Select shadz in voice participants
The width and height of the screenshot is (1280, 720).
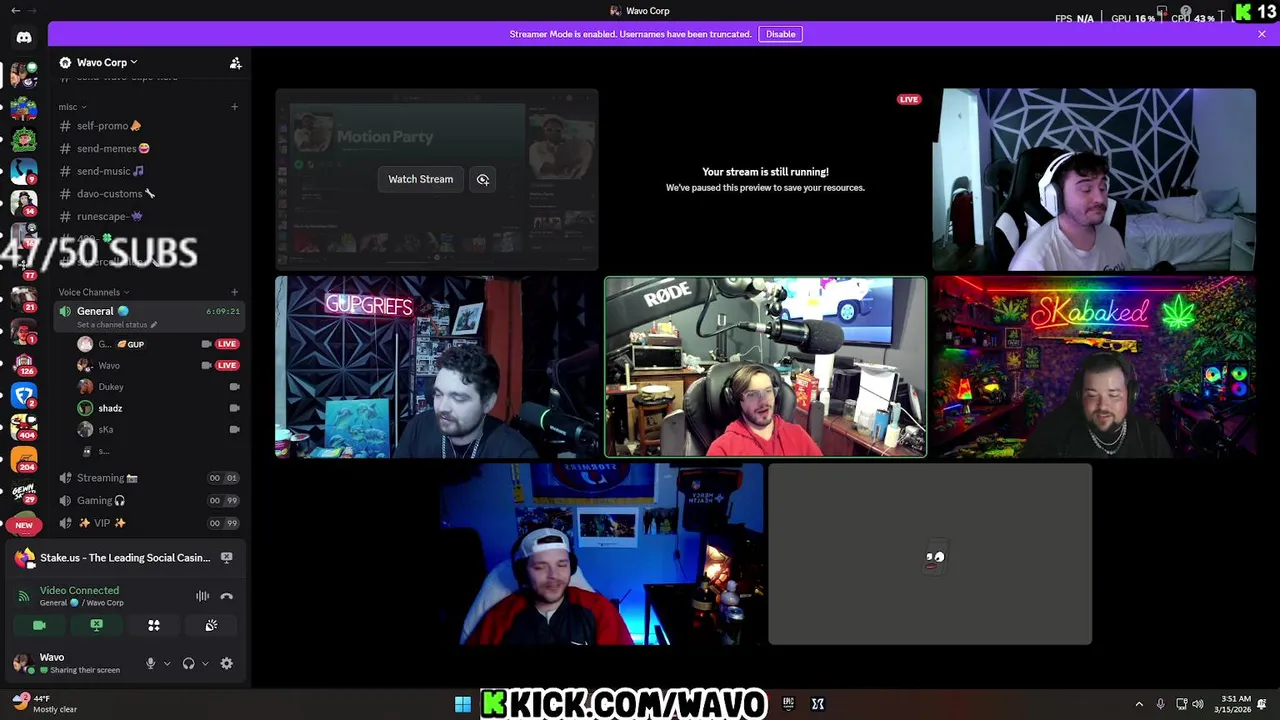[158, 408]
